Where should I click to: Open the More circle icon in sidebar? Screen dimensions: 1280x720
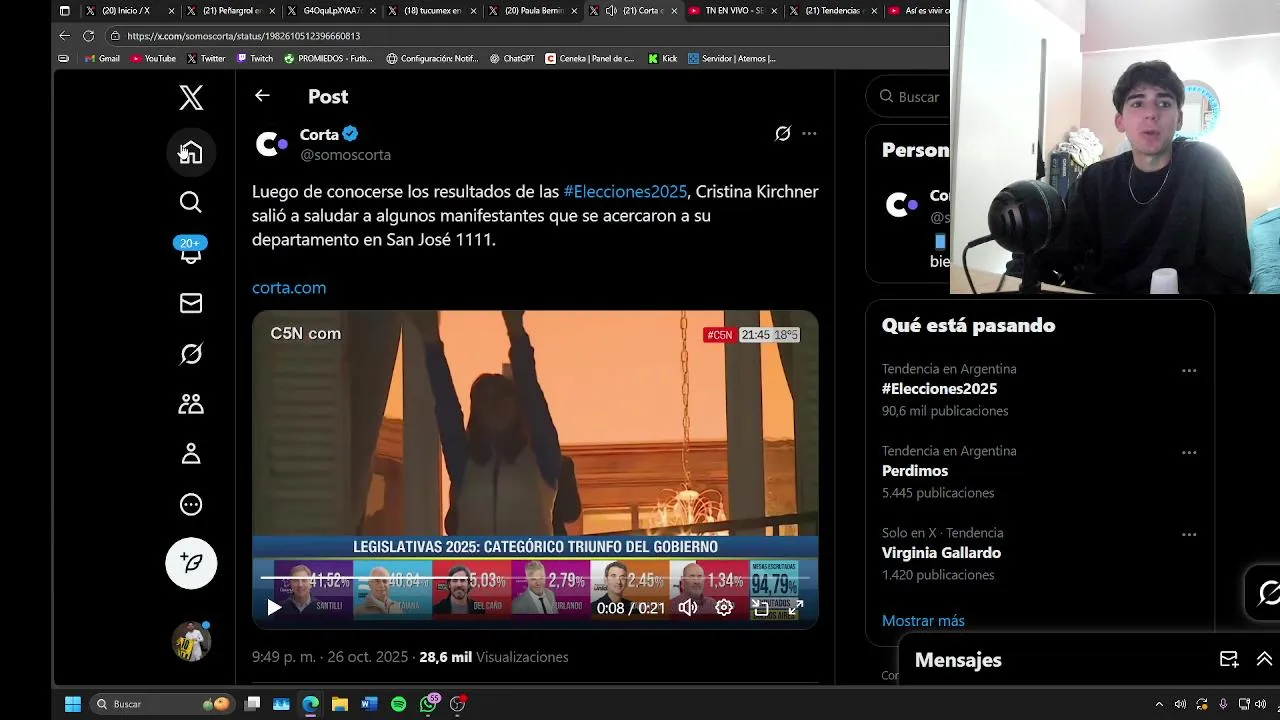point(191,505)
